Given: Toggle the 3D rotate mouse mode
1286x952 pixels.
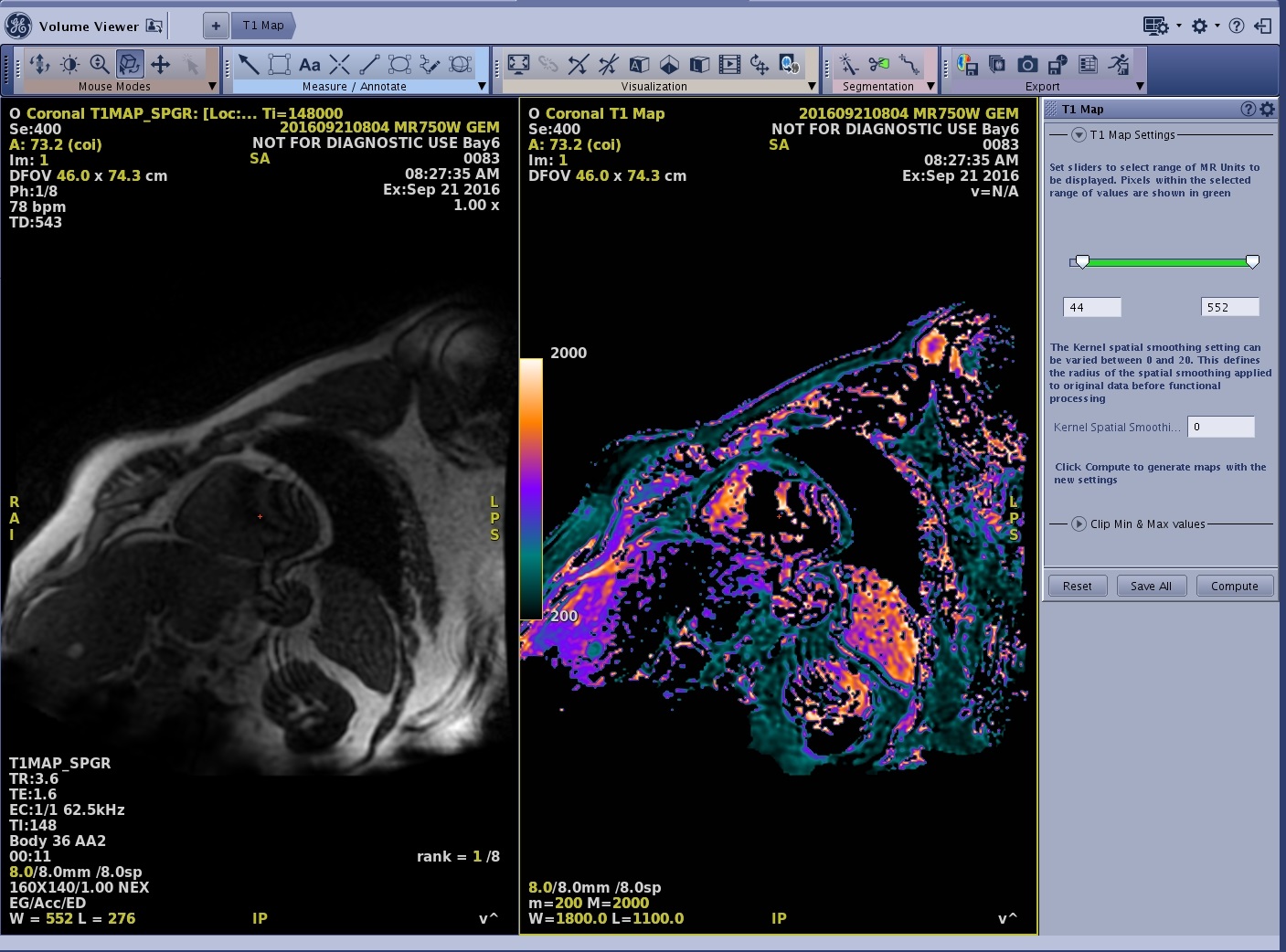Looking at the screenshot, I should pos(130,64).
